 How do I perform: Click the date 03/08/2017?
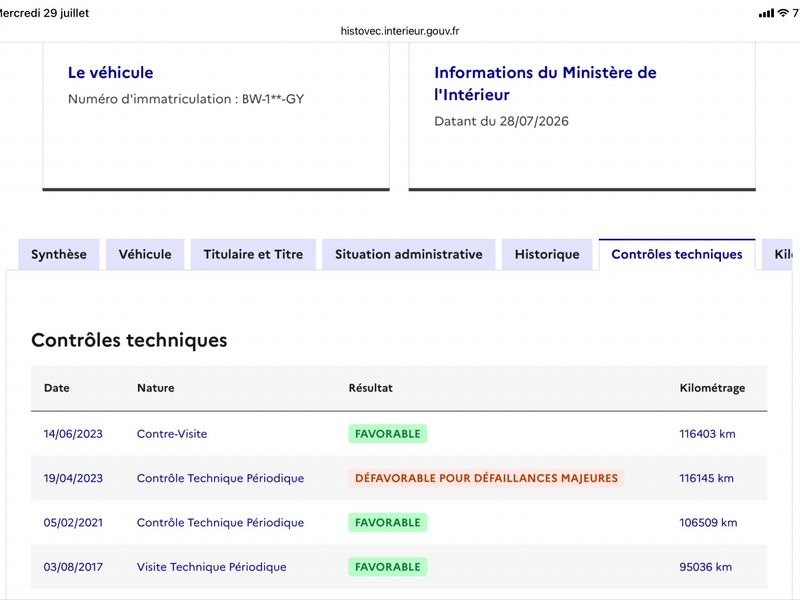73,567
